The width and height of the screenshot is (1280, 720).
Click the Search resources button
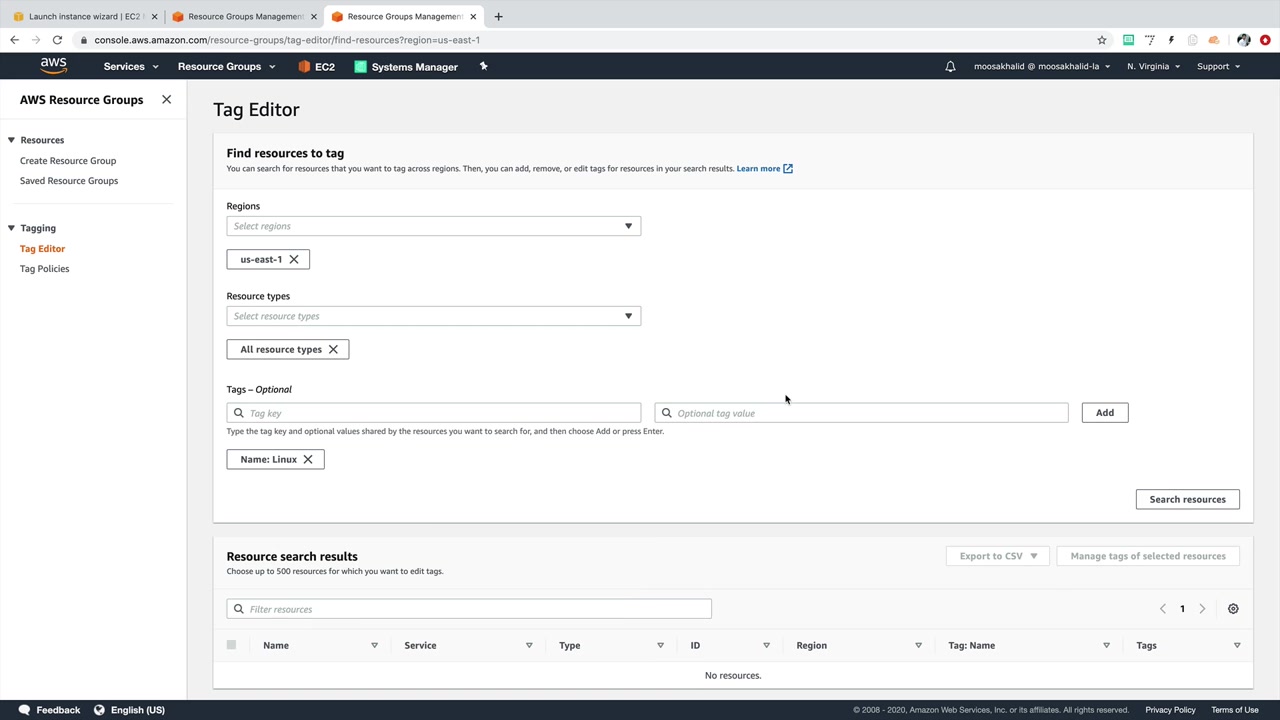(1187, 499)
